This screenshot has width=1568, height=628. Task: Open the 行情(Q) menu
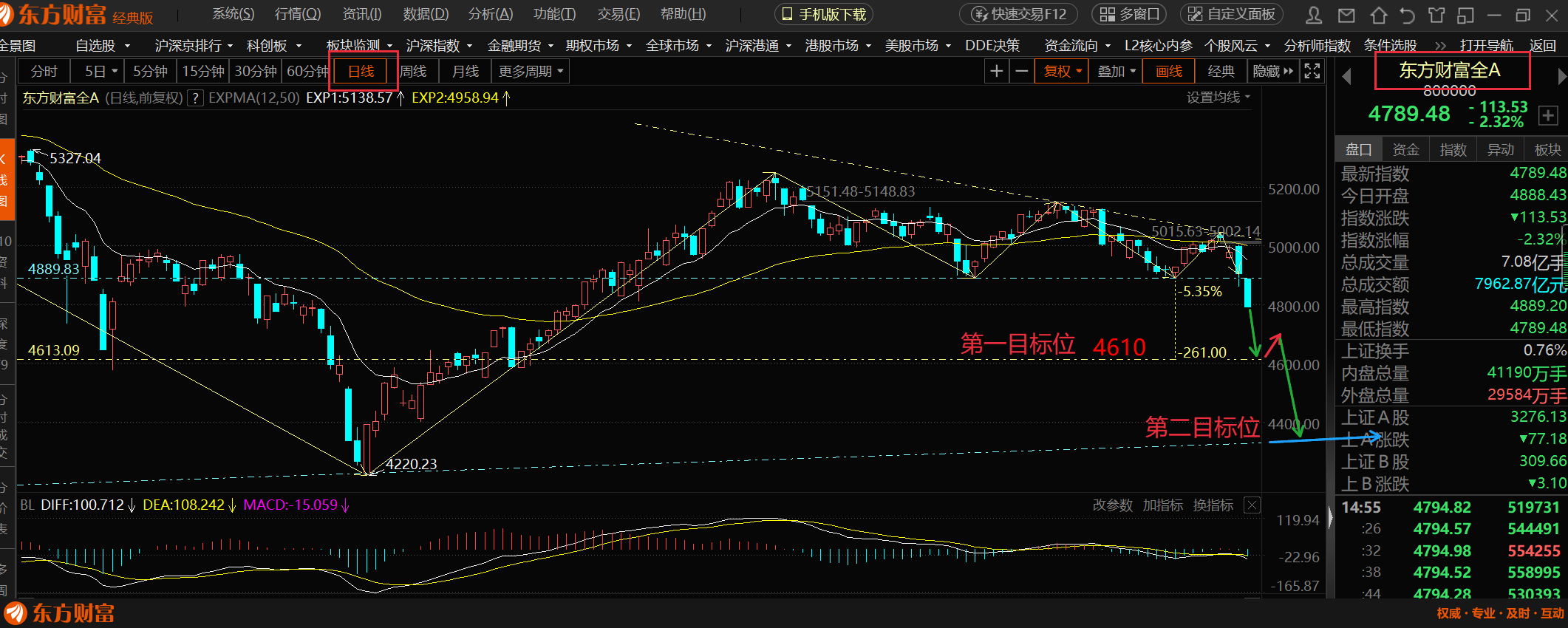(x=298, y=14)
